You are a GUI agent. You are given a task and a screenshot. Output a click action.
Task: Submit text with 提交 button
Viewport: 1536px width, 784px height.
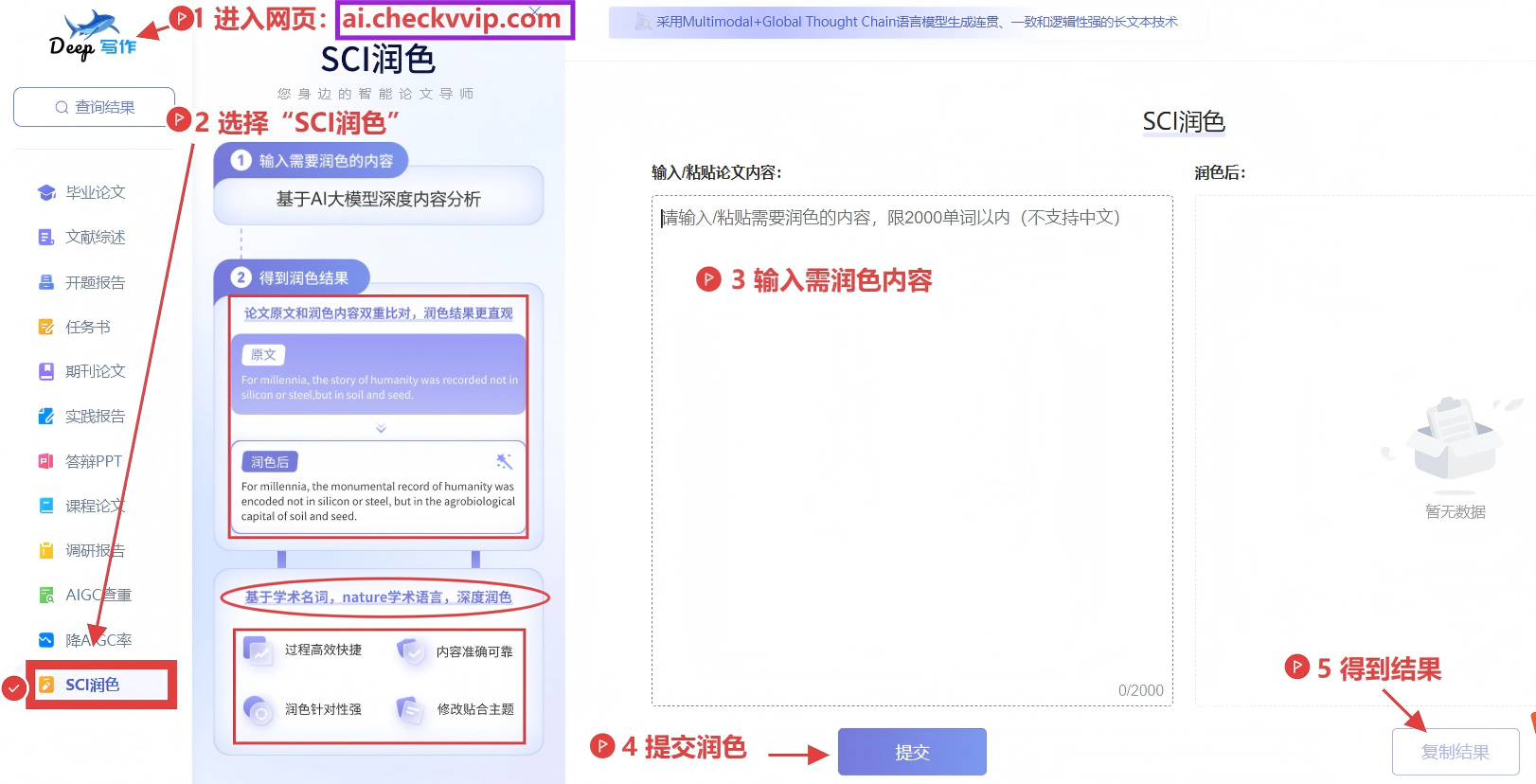point(912,752)
